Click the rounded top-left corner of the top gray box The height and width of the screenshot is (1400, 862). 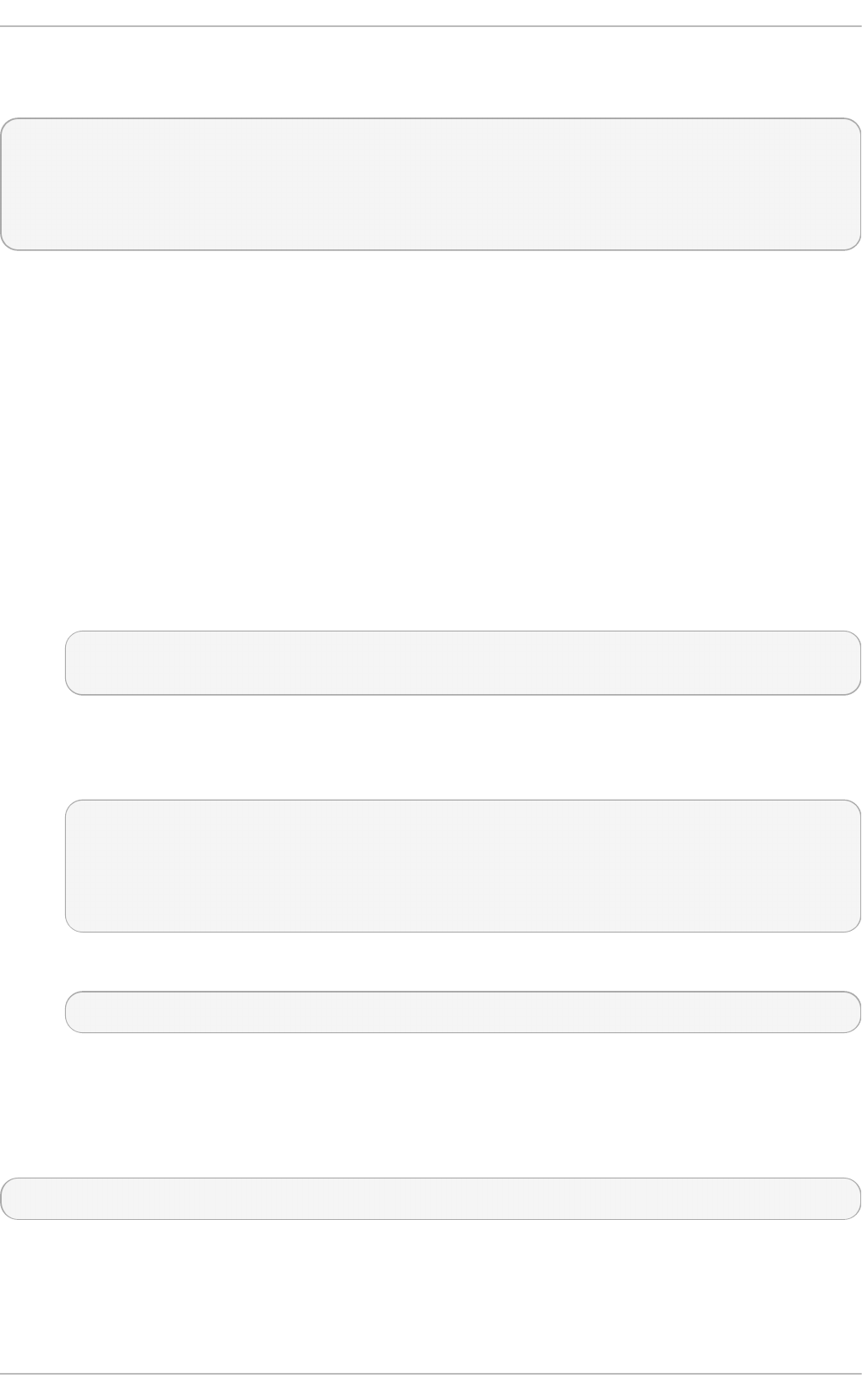point(6,124)
